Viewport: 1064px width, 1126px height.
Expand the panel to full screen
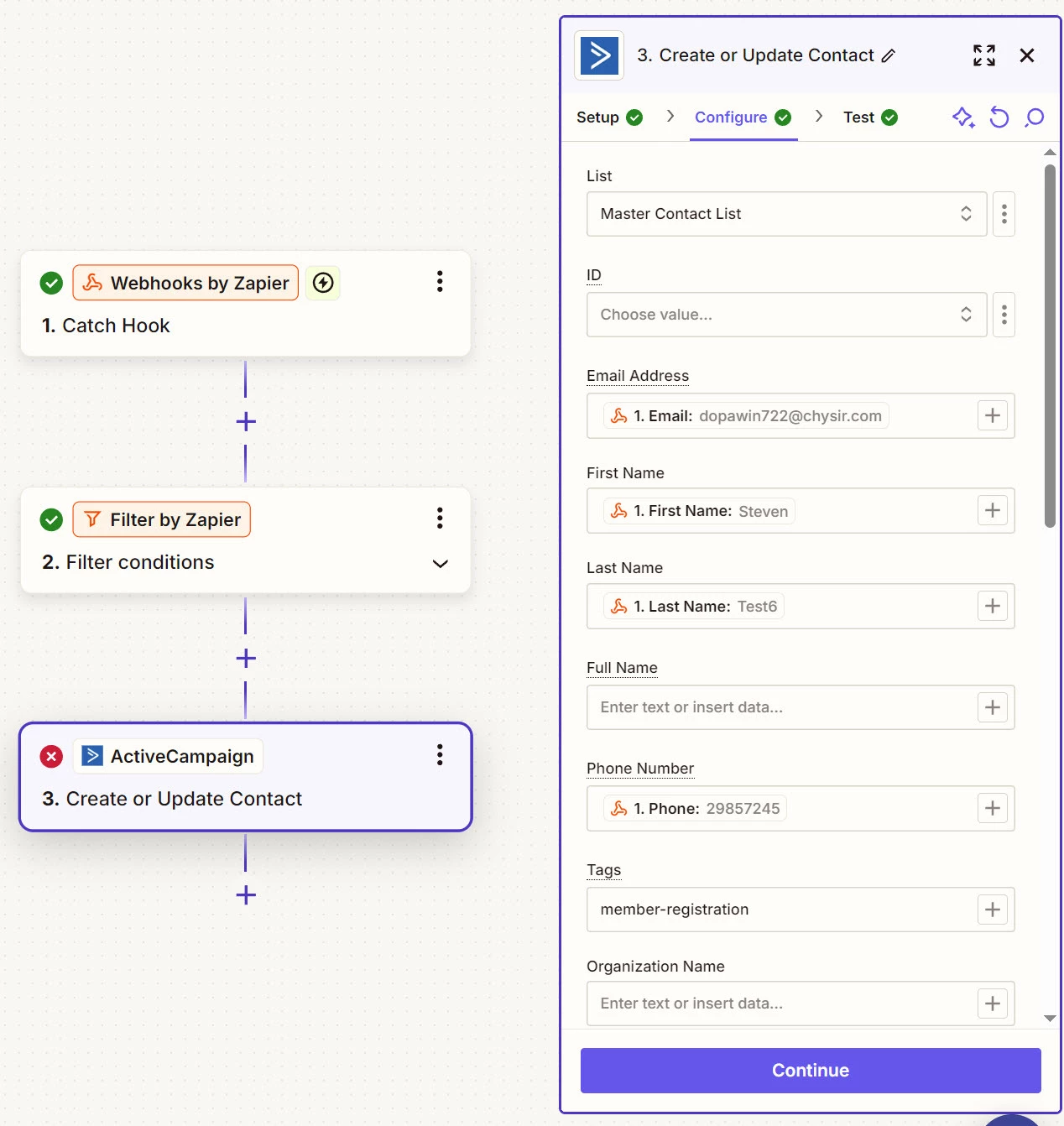984,55
